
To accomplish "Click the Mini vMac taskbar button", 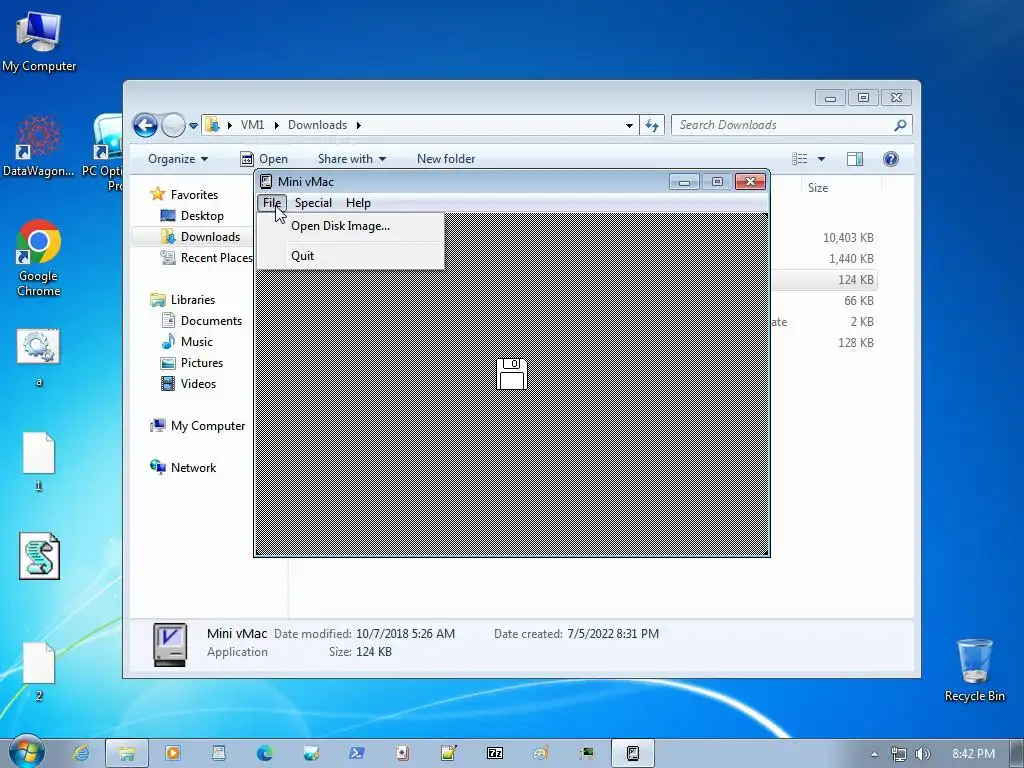I will pos(633,753).
